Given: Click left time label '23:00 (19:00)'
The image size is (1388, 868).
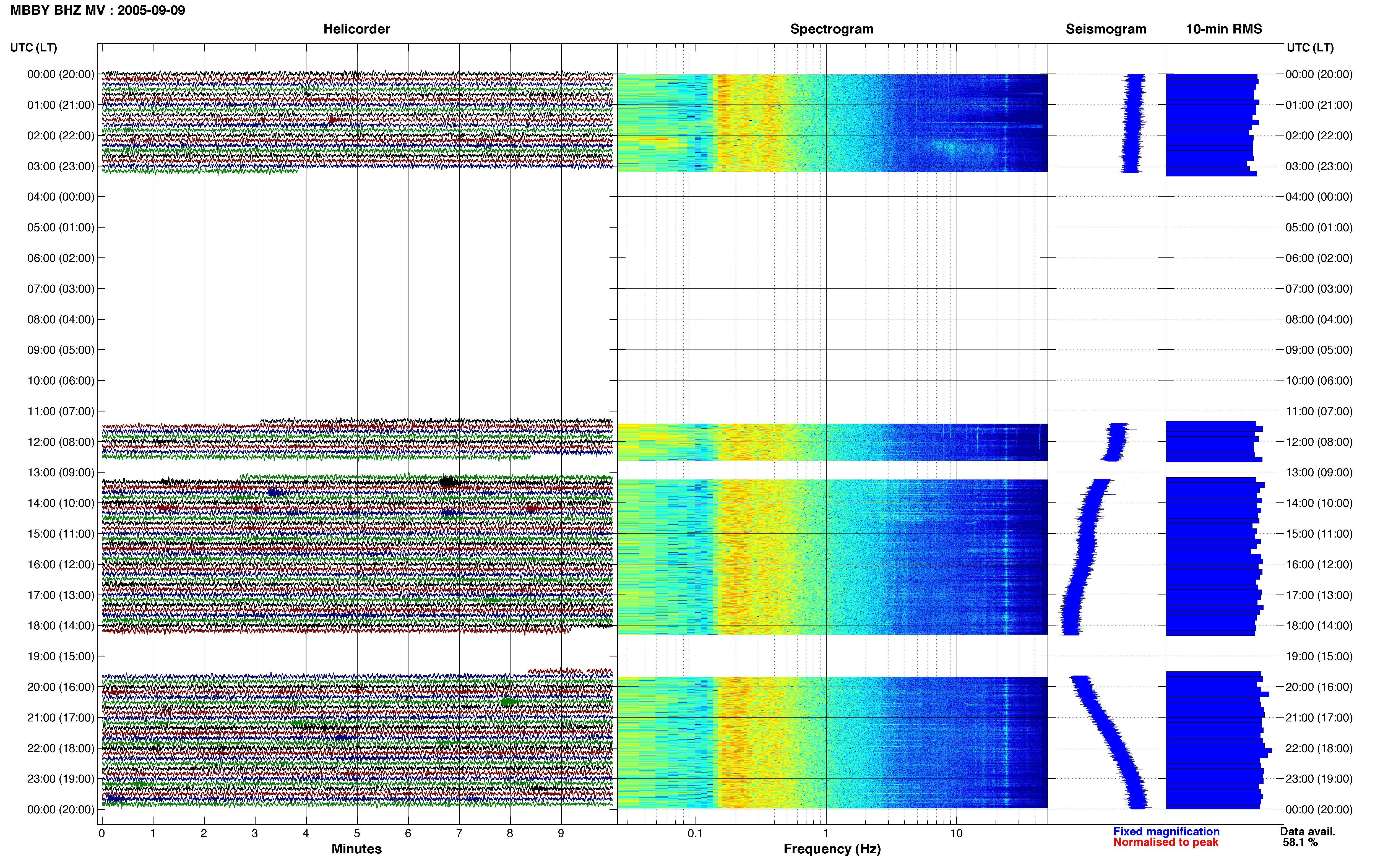Looking at the screenshot, I should [61, 779].
